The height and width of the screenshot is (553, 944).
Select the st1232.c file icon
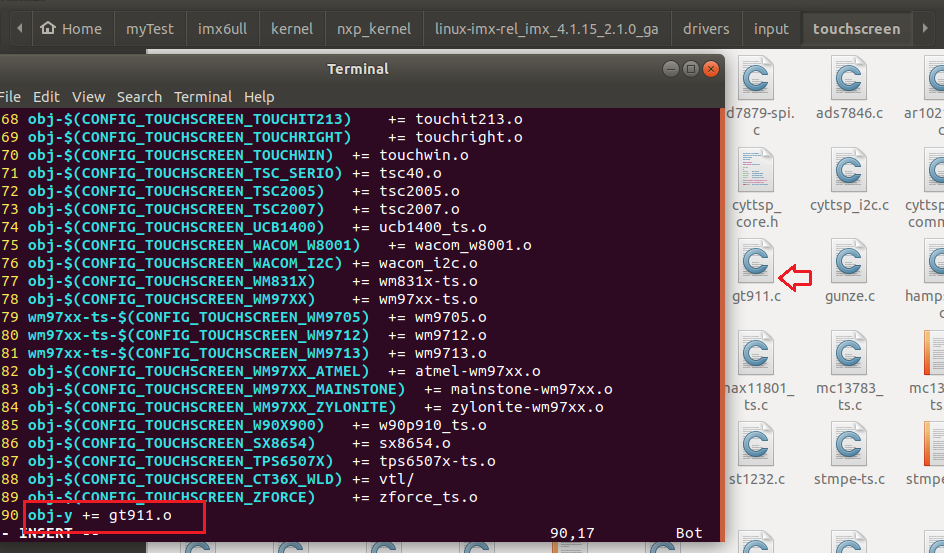[x=756, y=444]
